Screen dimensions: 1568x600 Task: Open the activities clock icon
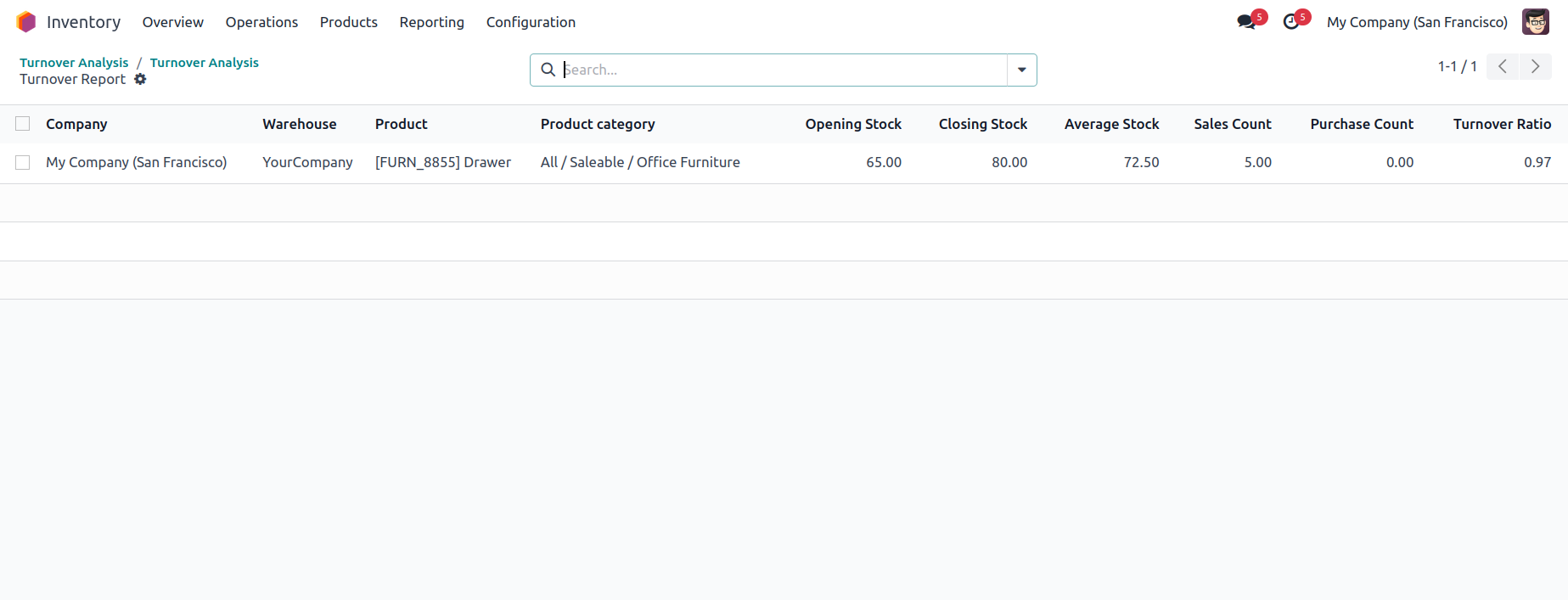[x=1291, y=22]
